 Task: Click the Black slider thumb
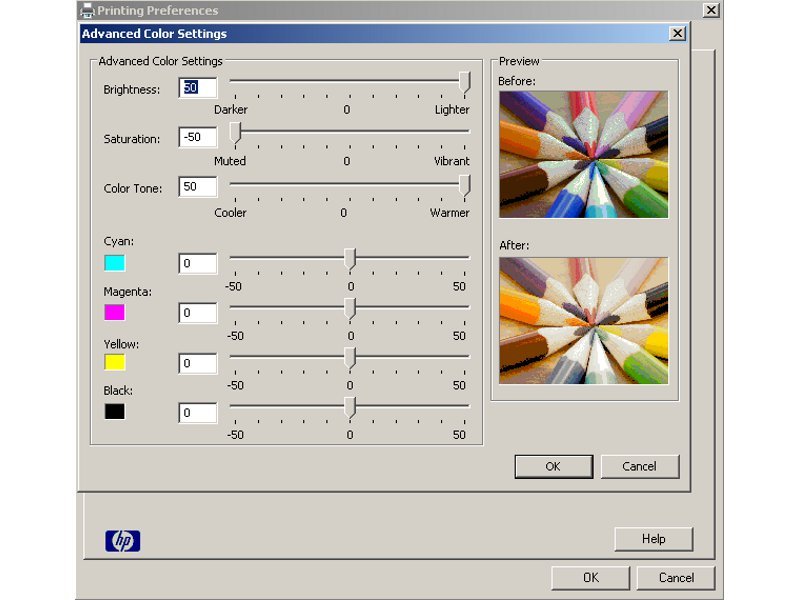coord(350,408)
